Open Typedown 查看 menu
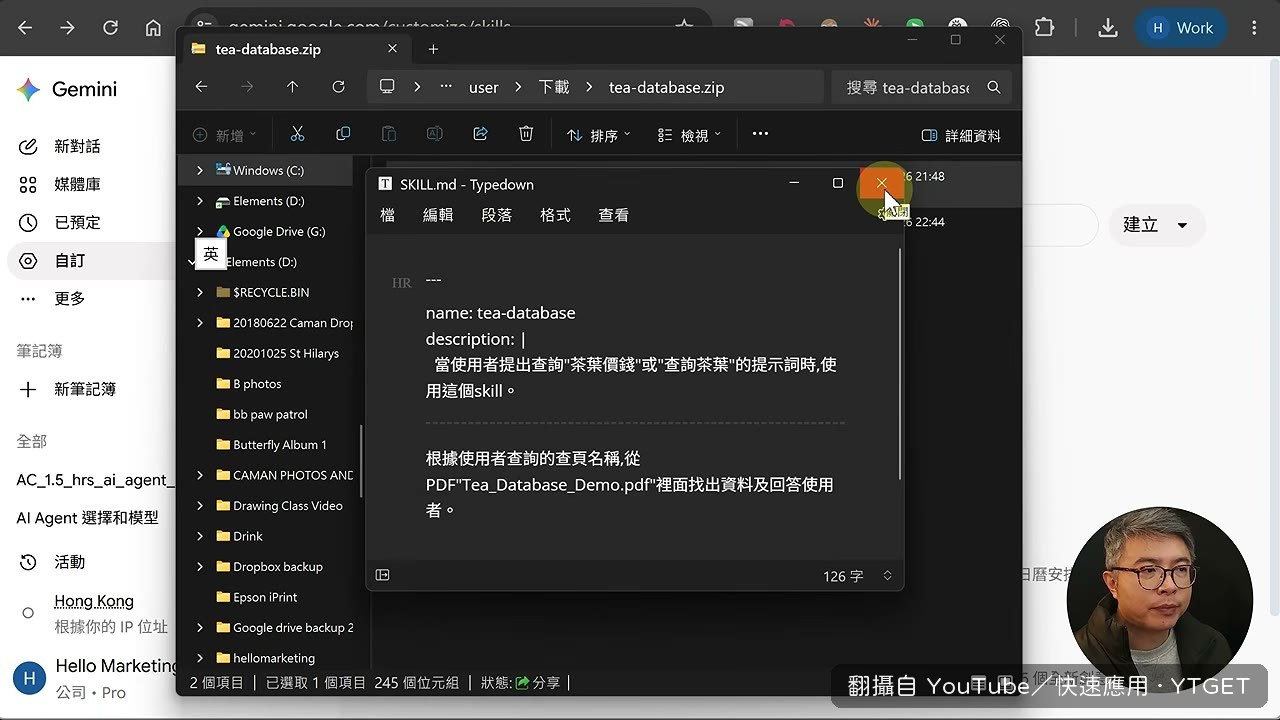 pyautogui.click(x=613, y=215)
